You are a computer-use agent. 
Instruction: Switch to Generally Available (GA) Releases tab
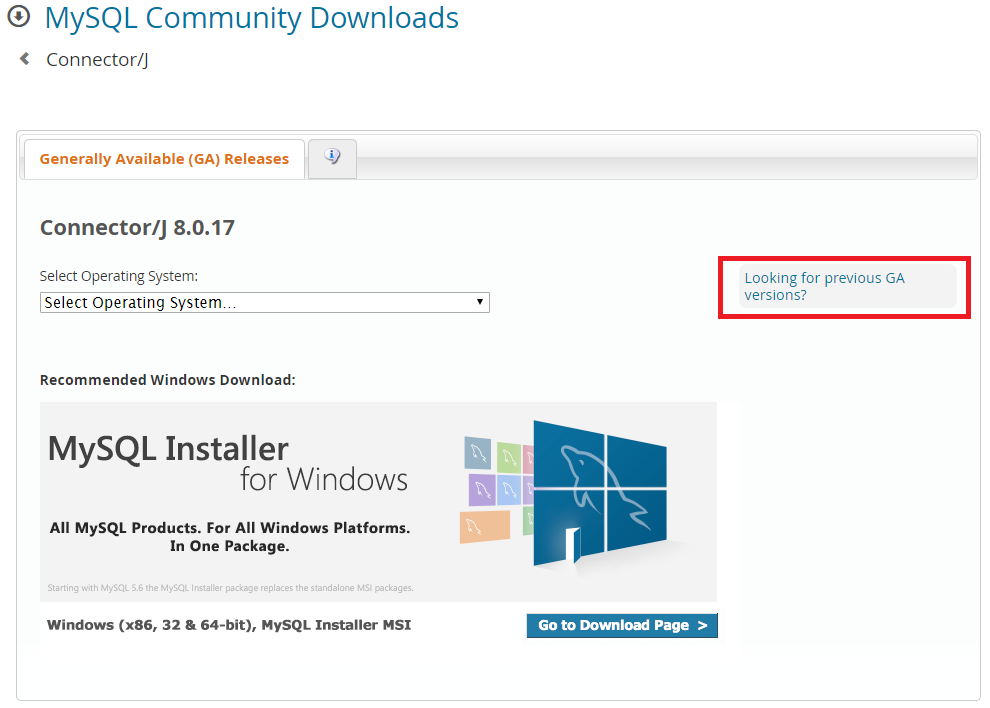(x=164, y=159)
